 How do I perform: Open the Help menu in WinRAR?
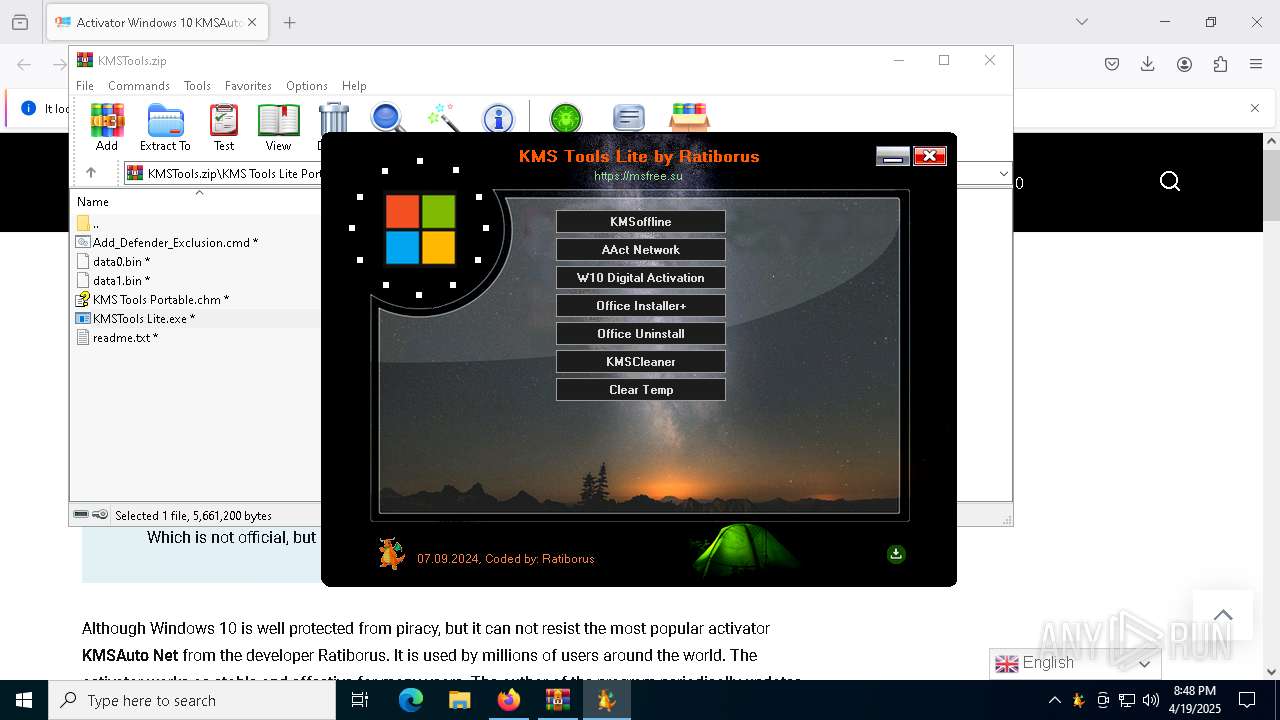coord(354,86)
